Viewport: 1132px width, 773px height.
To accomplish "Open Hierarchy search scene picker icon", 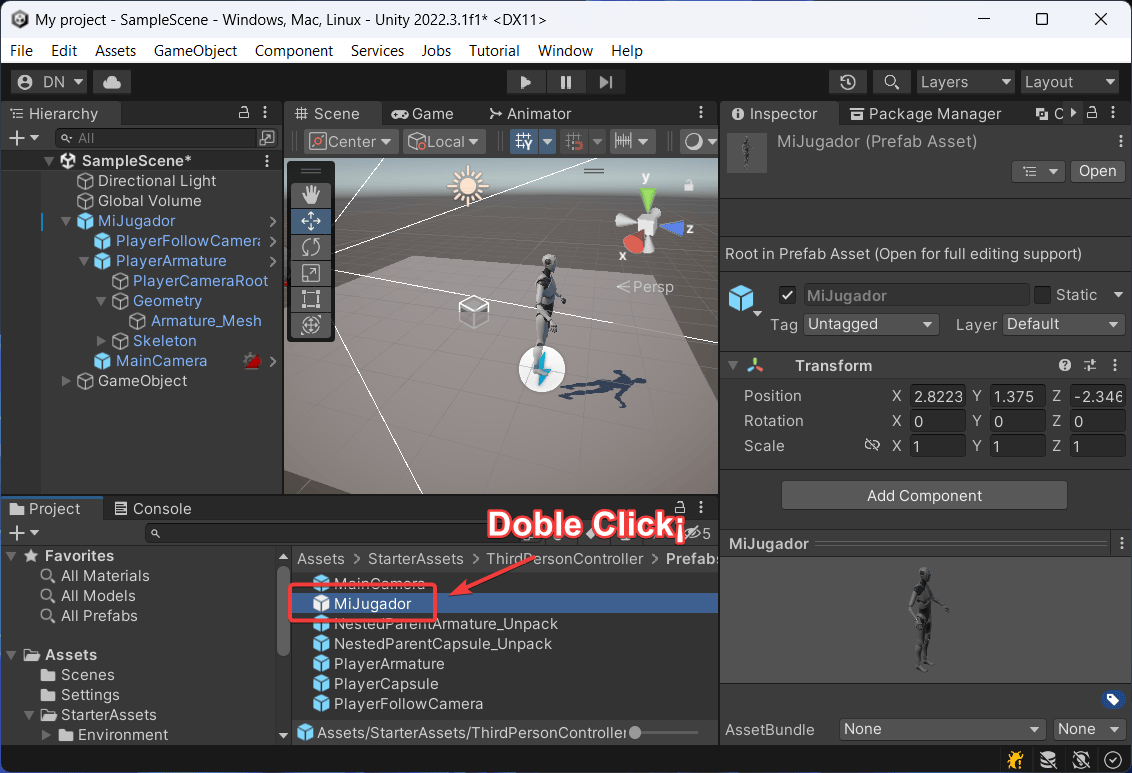I will (x=266, y=137).
